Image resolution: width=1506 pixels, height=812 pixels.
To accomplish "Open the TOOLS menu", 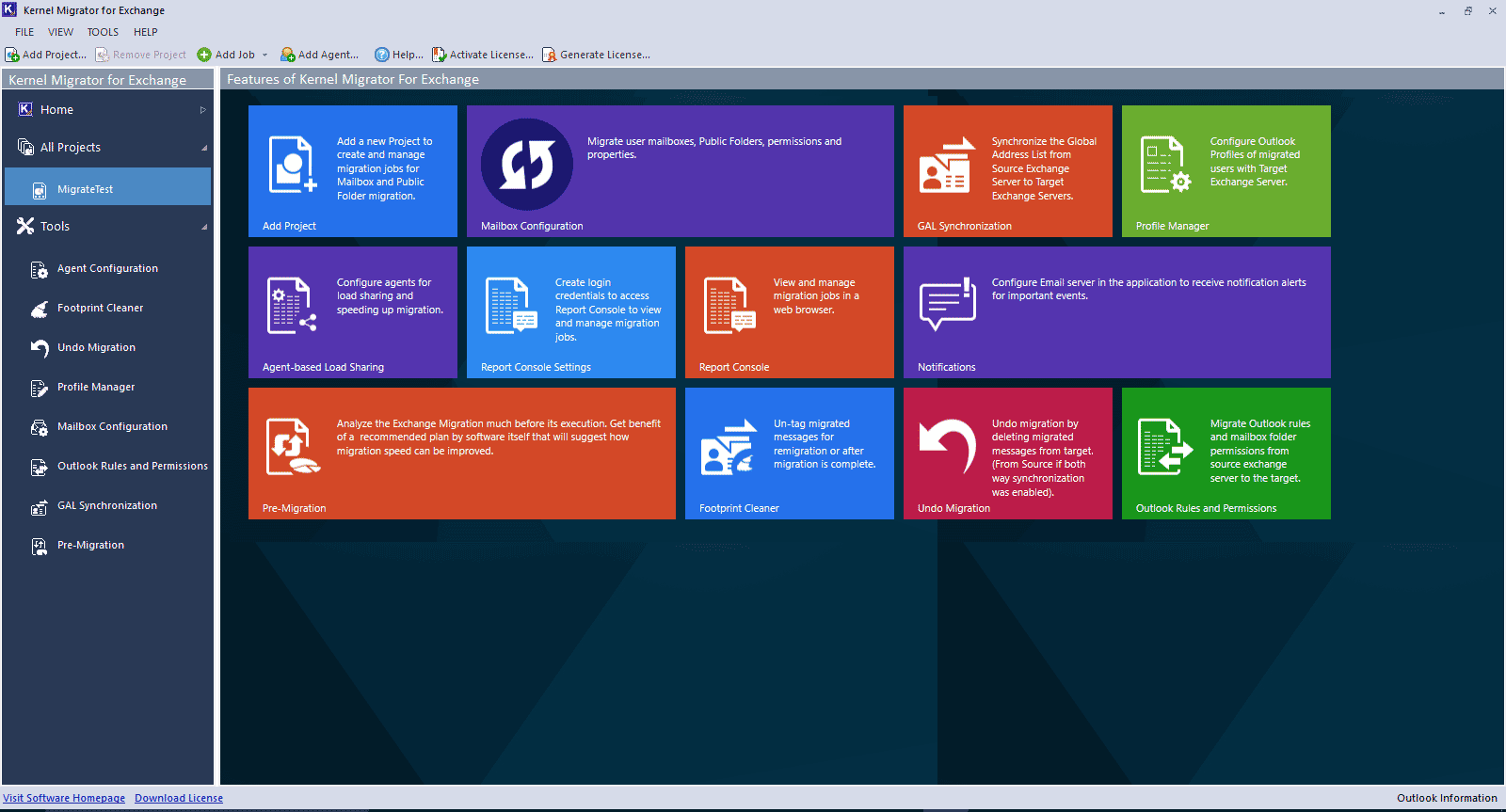I will tap(104, 32).
